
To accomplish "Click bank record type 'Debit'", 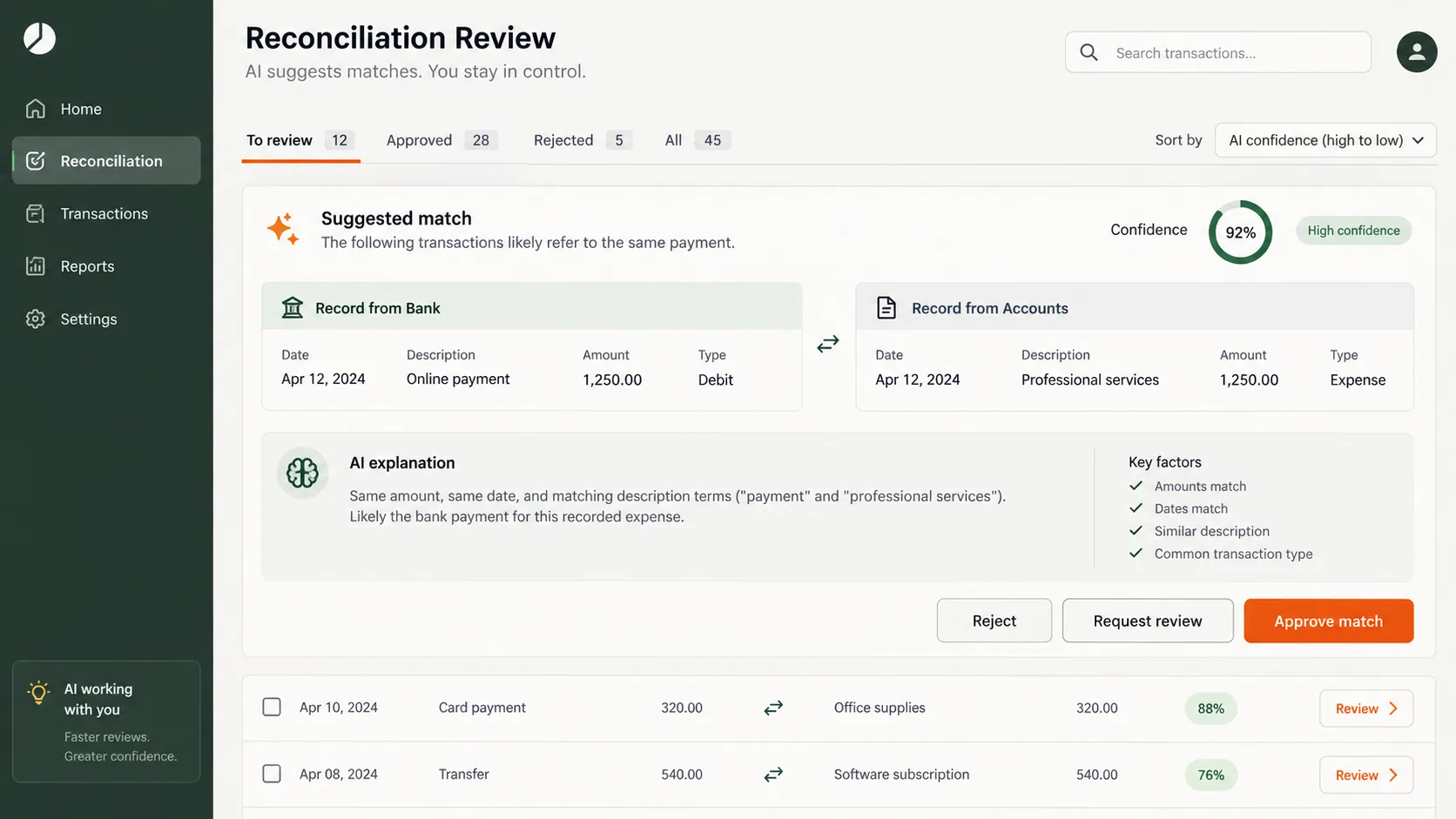I will pos(716,379).
